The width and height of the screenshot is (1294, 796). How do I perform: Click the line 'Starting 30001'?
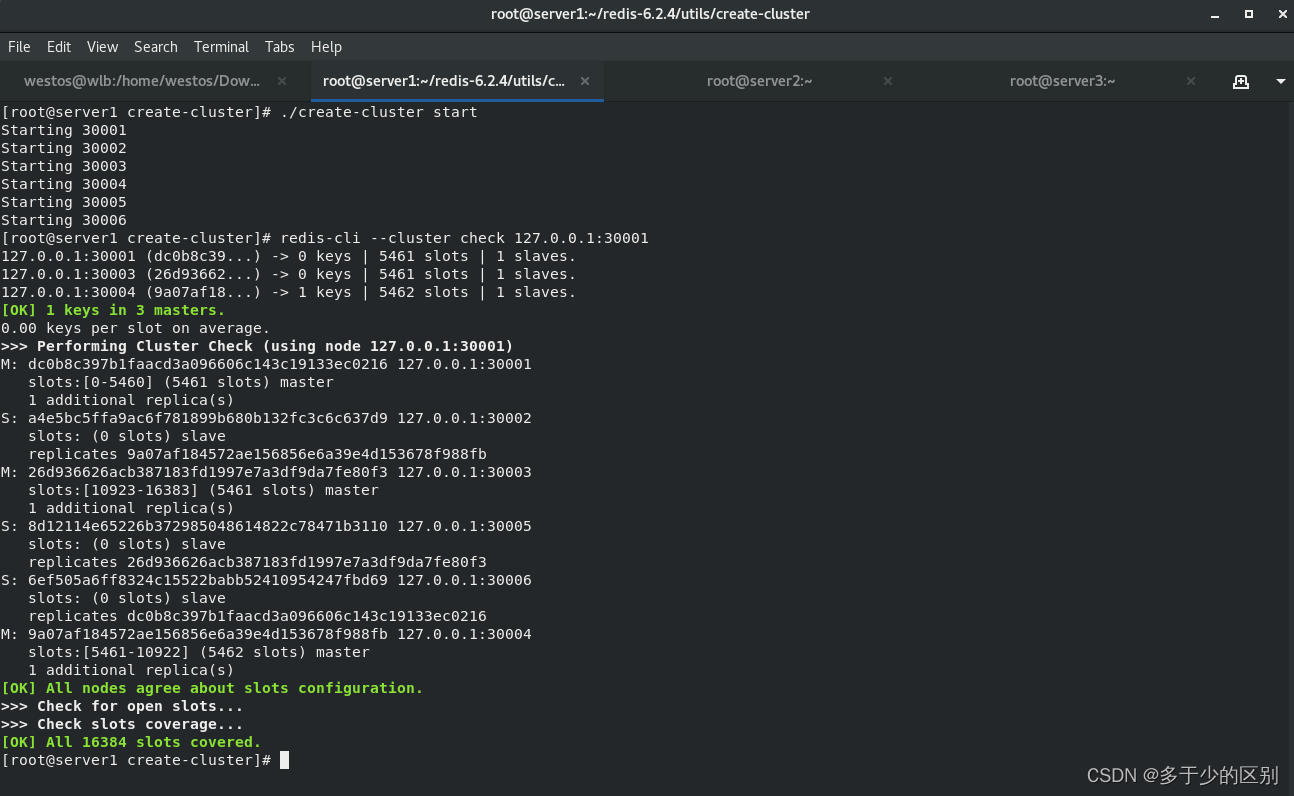coord(64,130)
